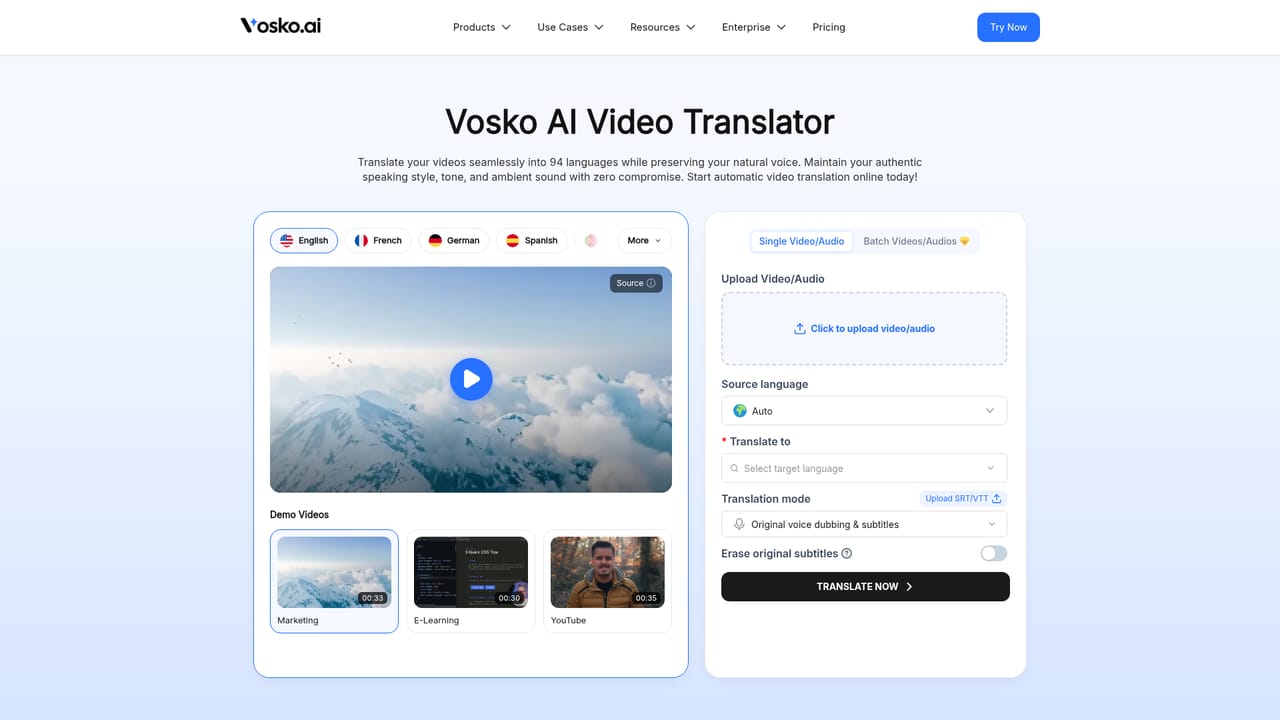Image resolution: width=1280 pixels, height=720 pixels.
Task: Play the demo video
Action: coord(471,379)
